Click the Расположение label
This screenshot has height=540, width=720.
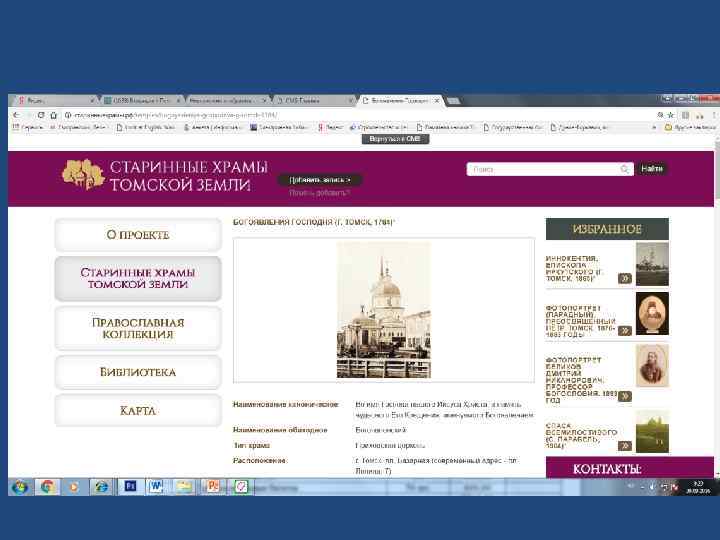pos(259,460)
